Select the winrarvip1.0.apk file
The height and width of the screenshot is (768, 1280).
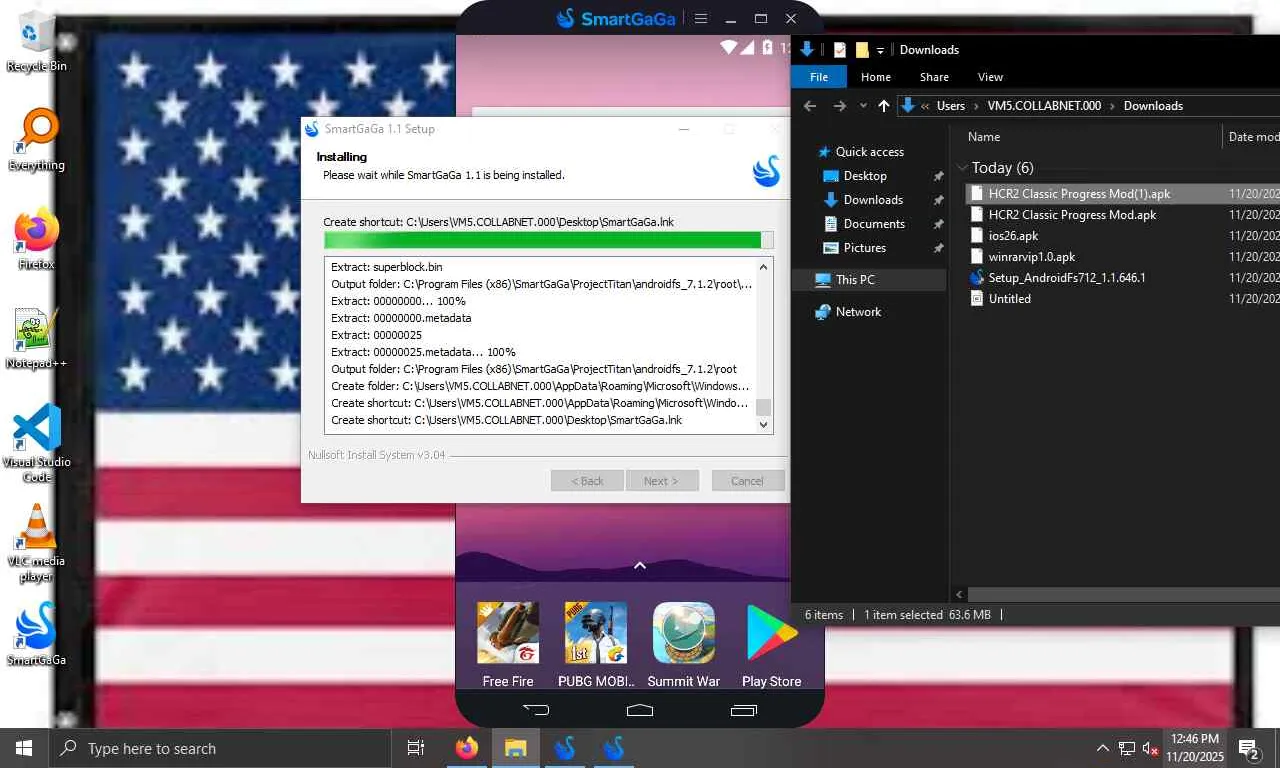click(1032, 257)
